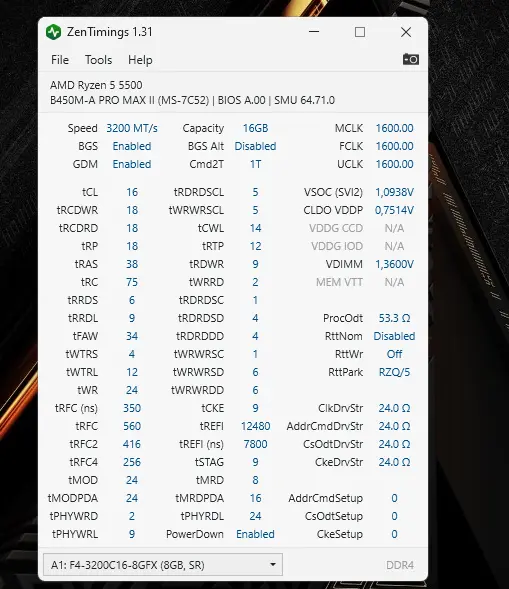The image size is (509, 589).
Task: Close the ZenTimings window
Action: click(x=406, y=32)
